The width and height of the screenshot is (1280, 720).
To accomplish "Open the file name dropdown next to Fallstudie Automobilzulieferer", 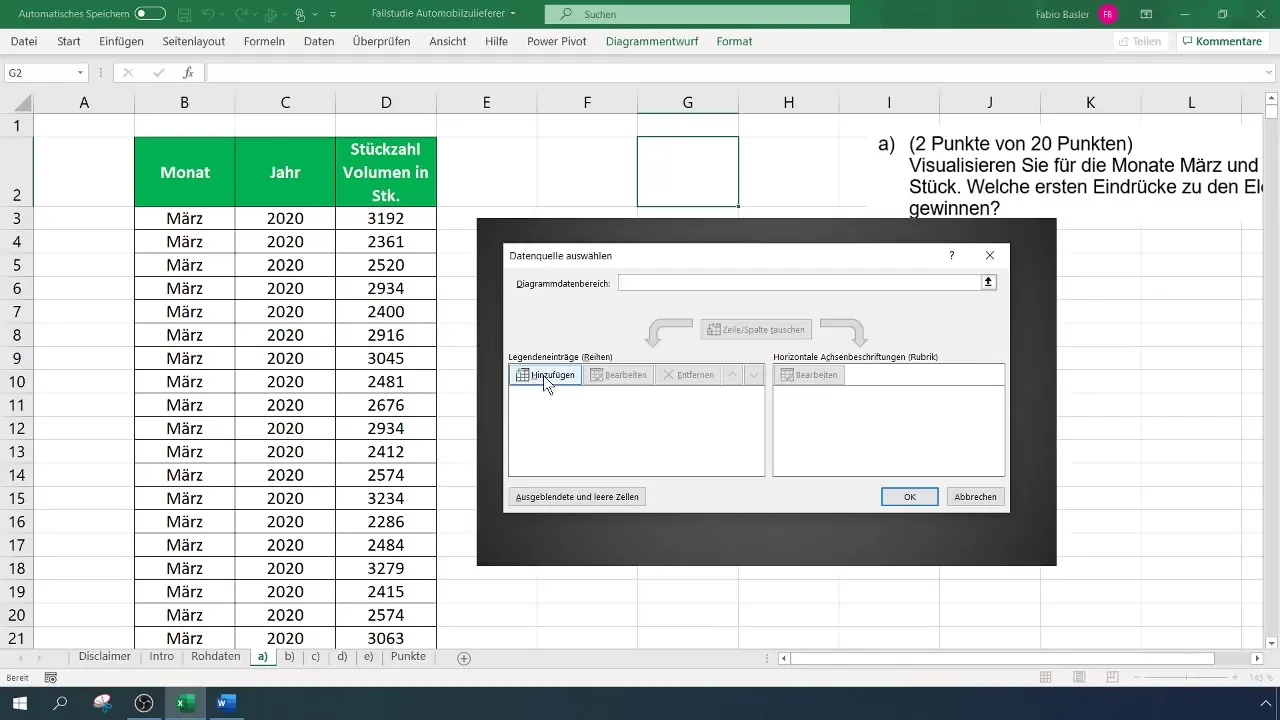I will 513,14.
